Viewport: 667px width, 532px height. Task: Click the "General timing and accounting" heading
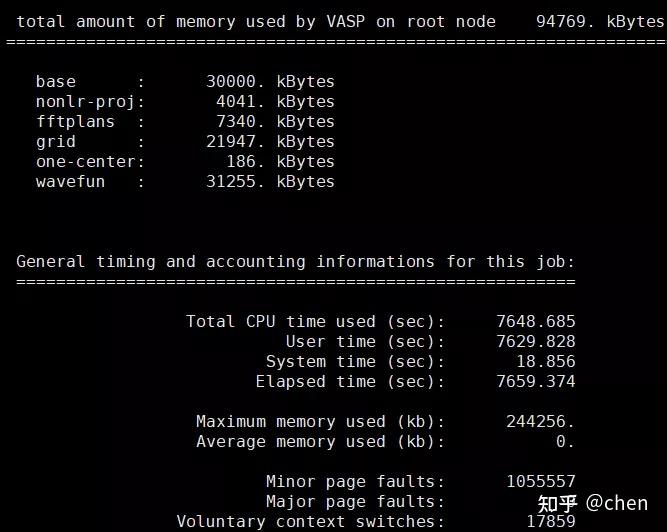pyautogui.click(x=295, y=261)
